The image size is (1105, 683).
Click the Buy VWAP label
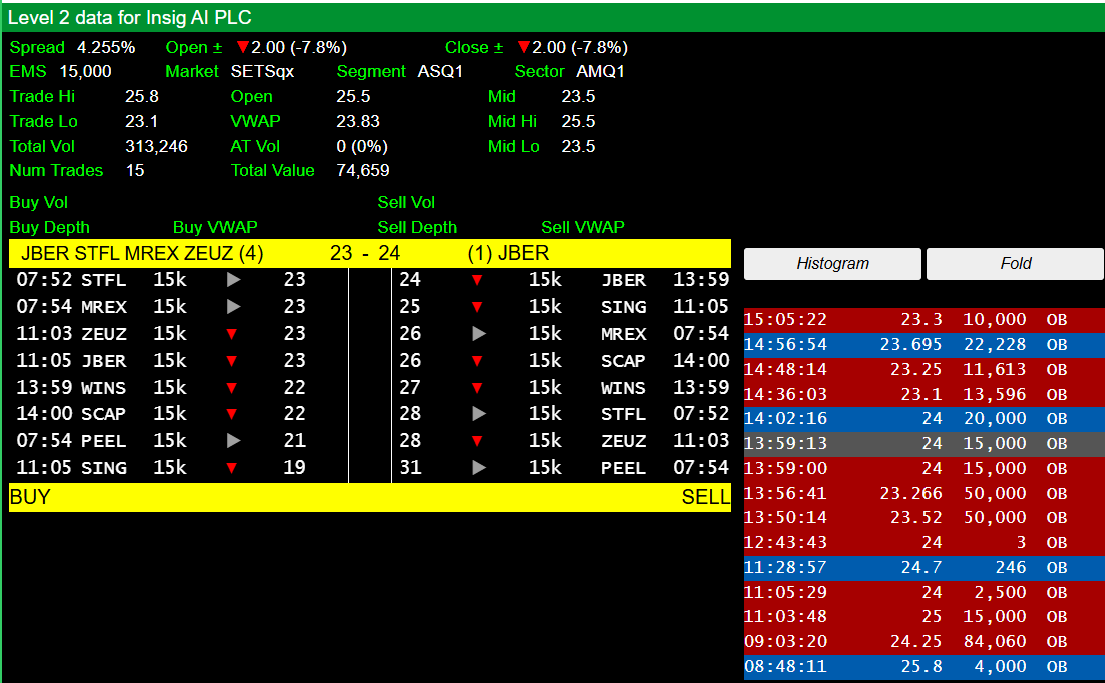point(215,228)
